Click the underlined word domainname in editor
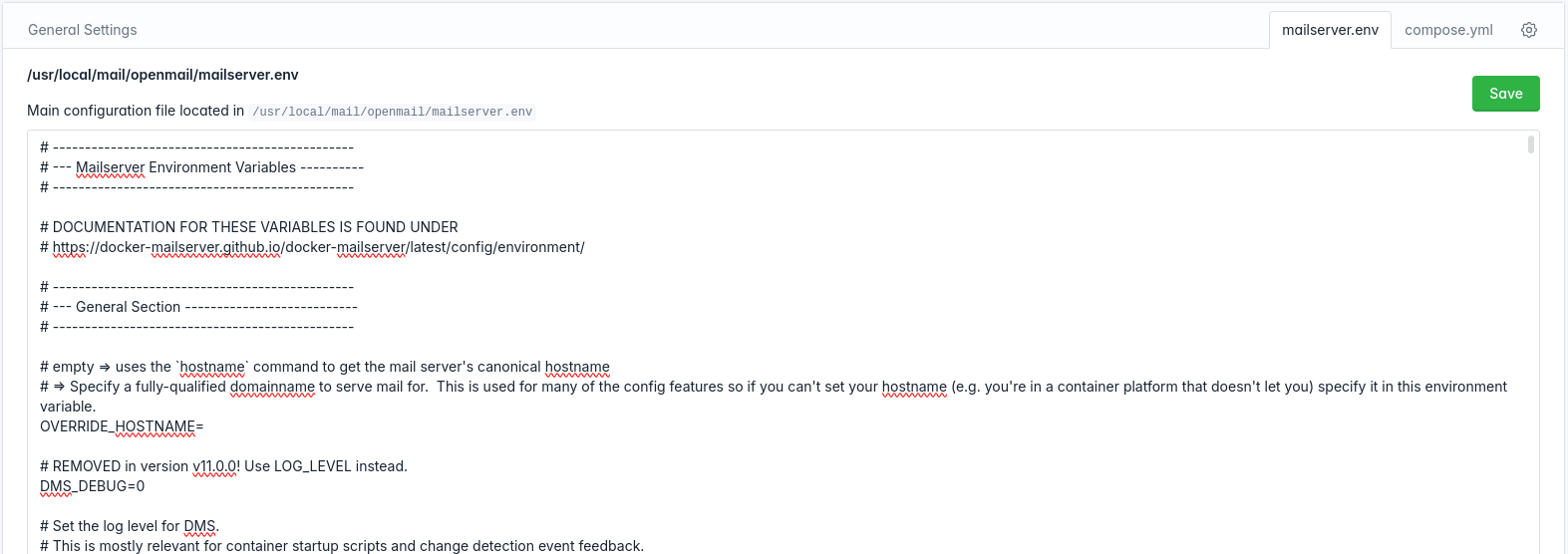The image size is (1568, 554). tap(272, 387)
